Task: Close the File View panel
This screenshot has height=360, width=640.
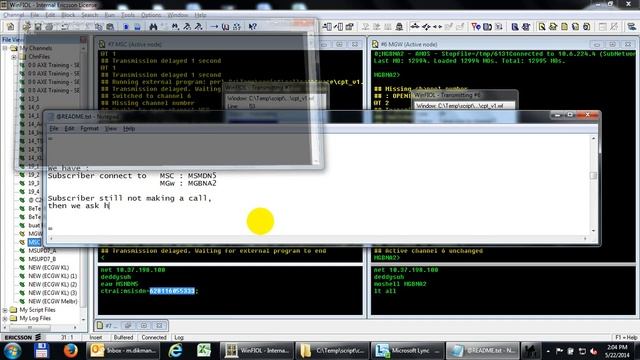Action: click(83, 40)
